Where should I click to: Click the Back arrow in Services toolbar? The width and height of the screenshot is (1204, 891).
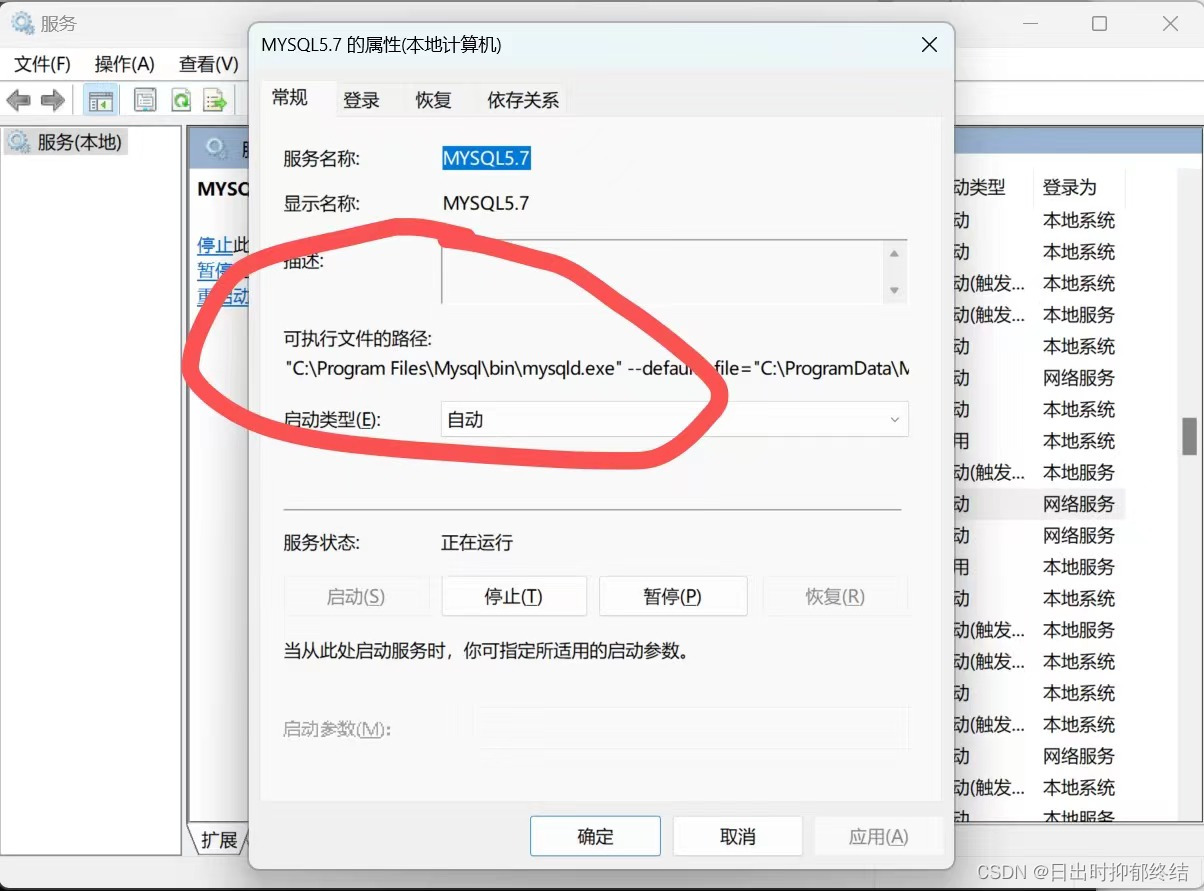(x=19, y=100)
